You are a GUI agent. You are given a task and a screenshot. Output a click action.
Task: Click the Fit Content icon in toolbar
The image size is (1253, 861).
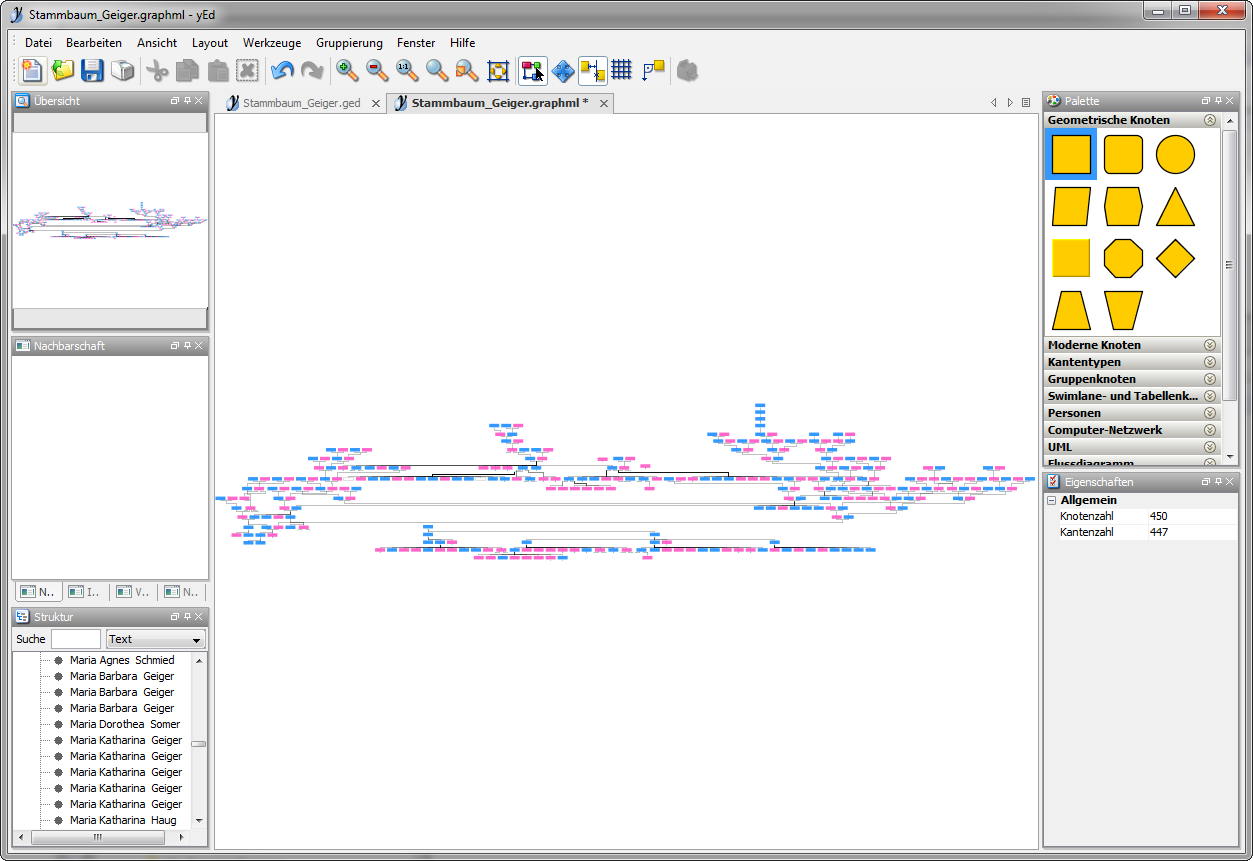tap(498, 70)
